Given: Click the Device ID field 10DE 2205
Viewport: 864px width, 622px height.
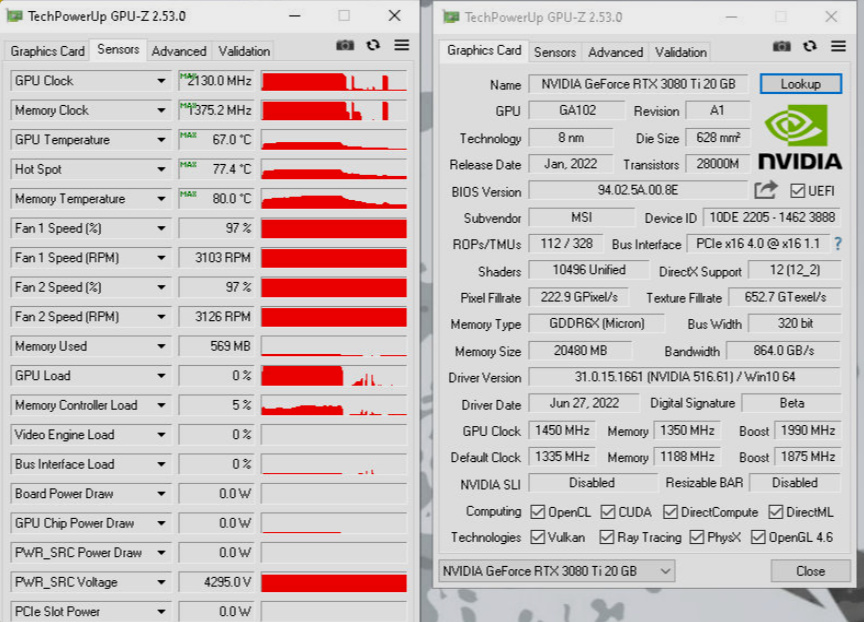Looking at the screenshot, I should click(x=772, y=217).
